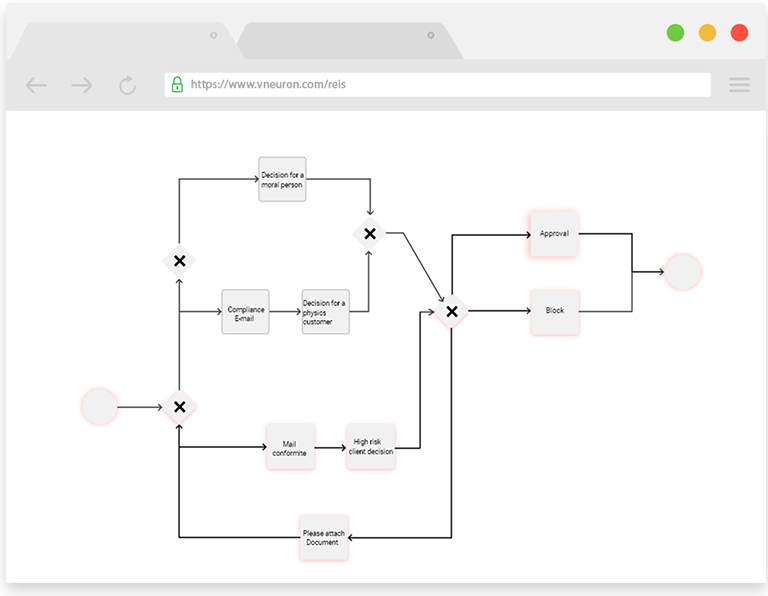The height and width of the screenshot is (596, 768).
Task: Select the gateway before Approval and Block
Action: pyautogui.click(x=452, y=311)
